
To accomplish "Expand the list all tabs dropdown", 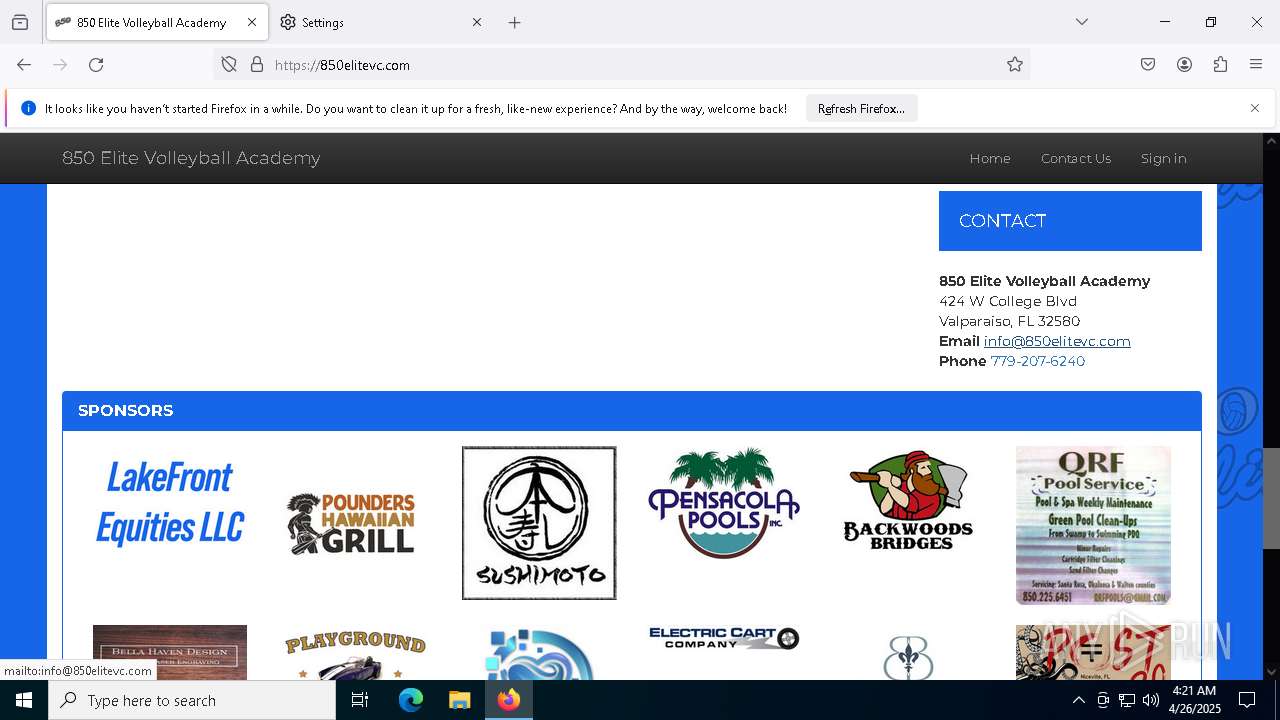I will (x=1081, y=22).
